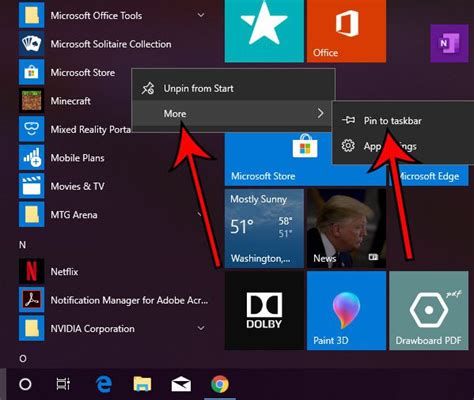
Task: Open the More submenu arrow
Action: click(320, 113)
